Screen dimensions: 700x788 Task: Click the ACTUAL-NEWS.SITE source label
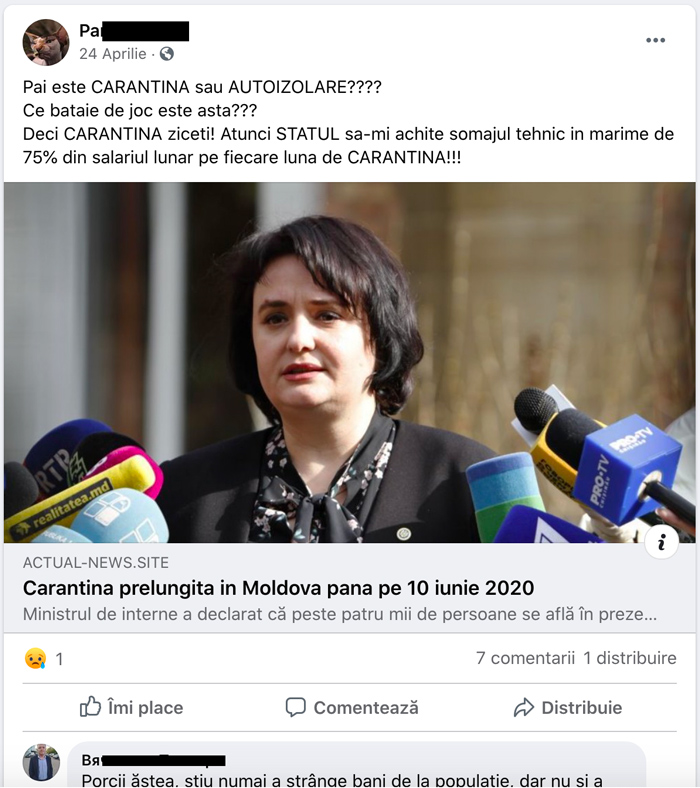[95, 562]
